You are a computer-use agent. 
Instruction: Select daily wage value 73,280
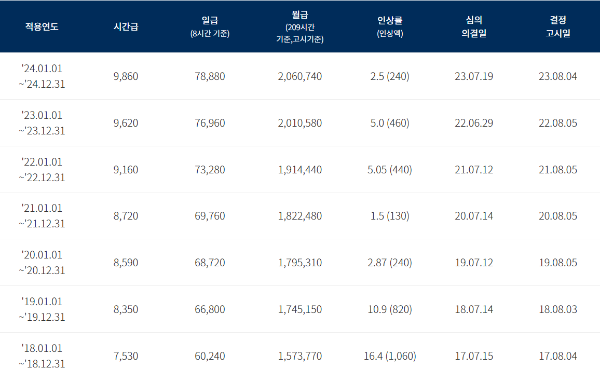(210, 170)
